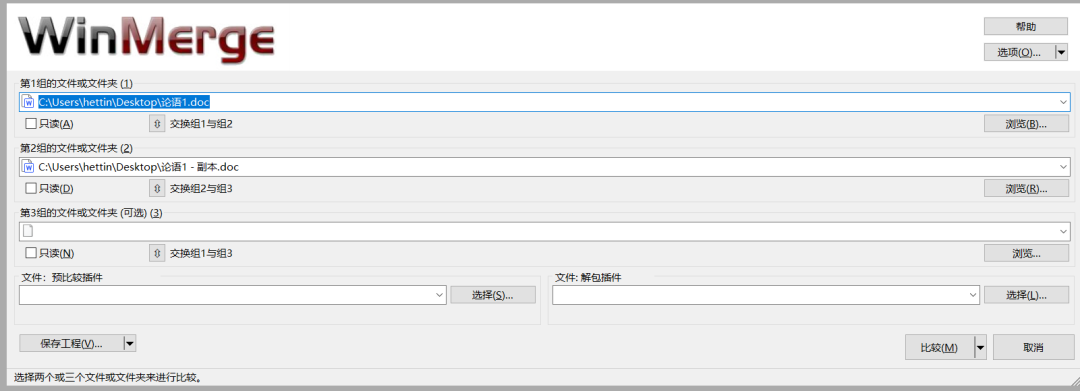
Task: Click the label 第1组的文件或文件夹 (1)
Action: click(76, 83)
